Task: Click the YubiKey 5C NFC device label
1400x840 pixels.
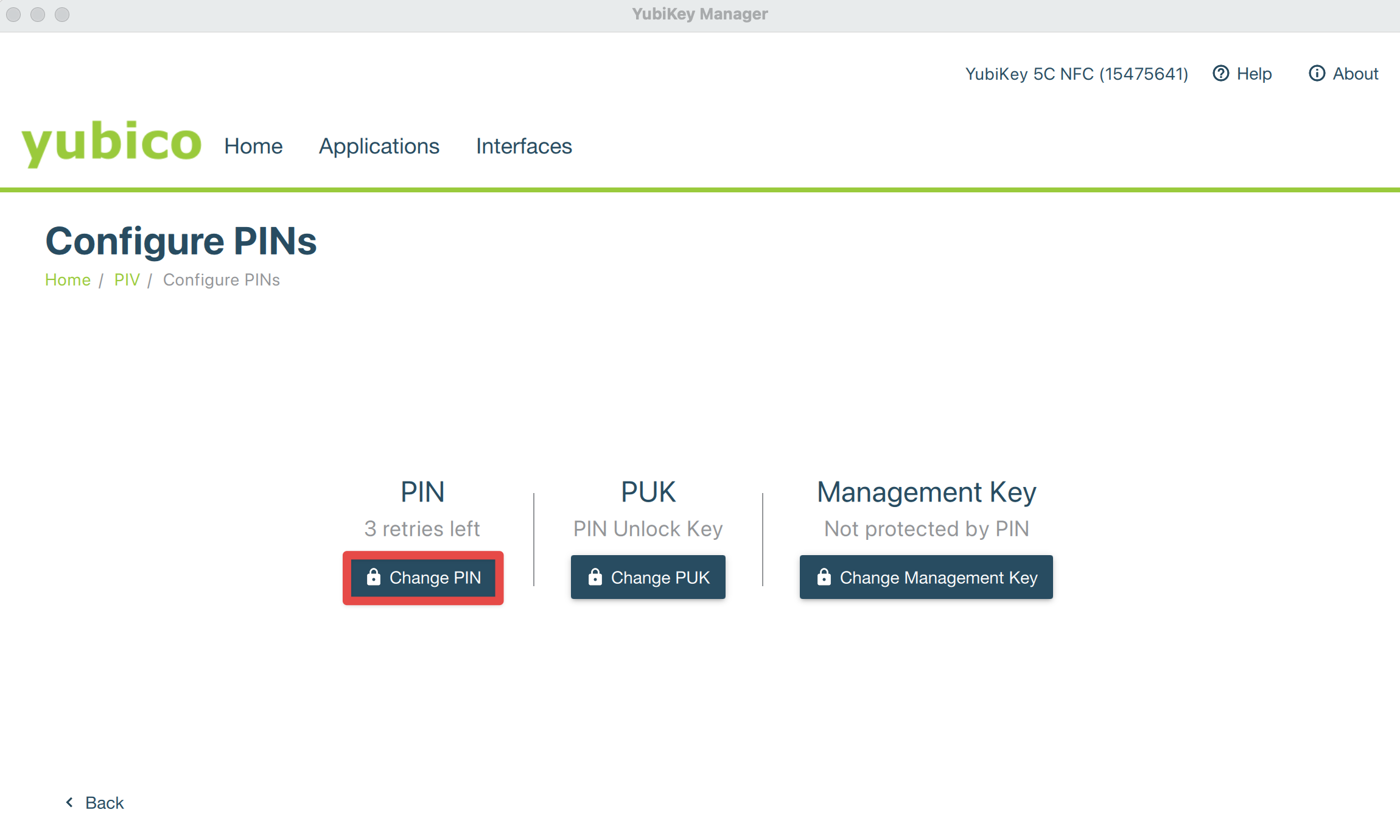Action: (1077, 74)
